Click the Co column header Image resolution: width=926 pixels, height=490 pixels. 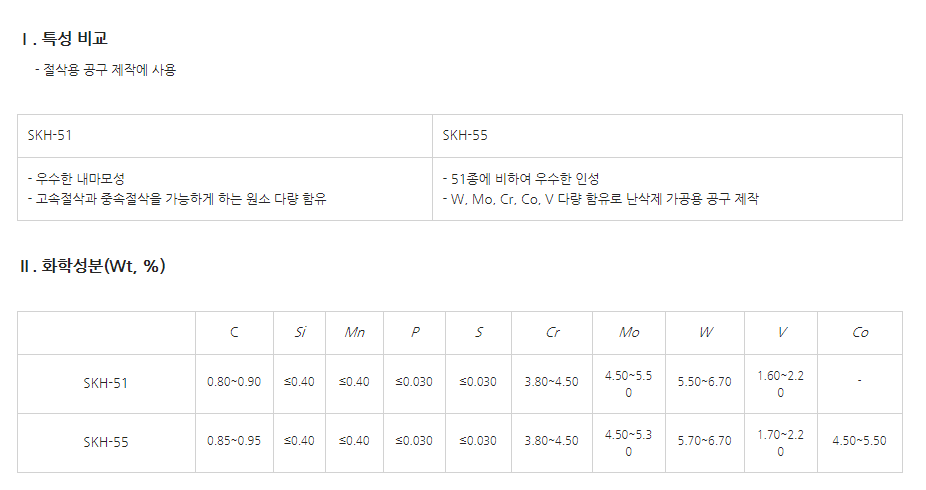(x=860, y=332)
